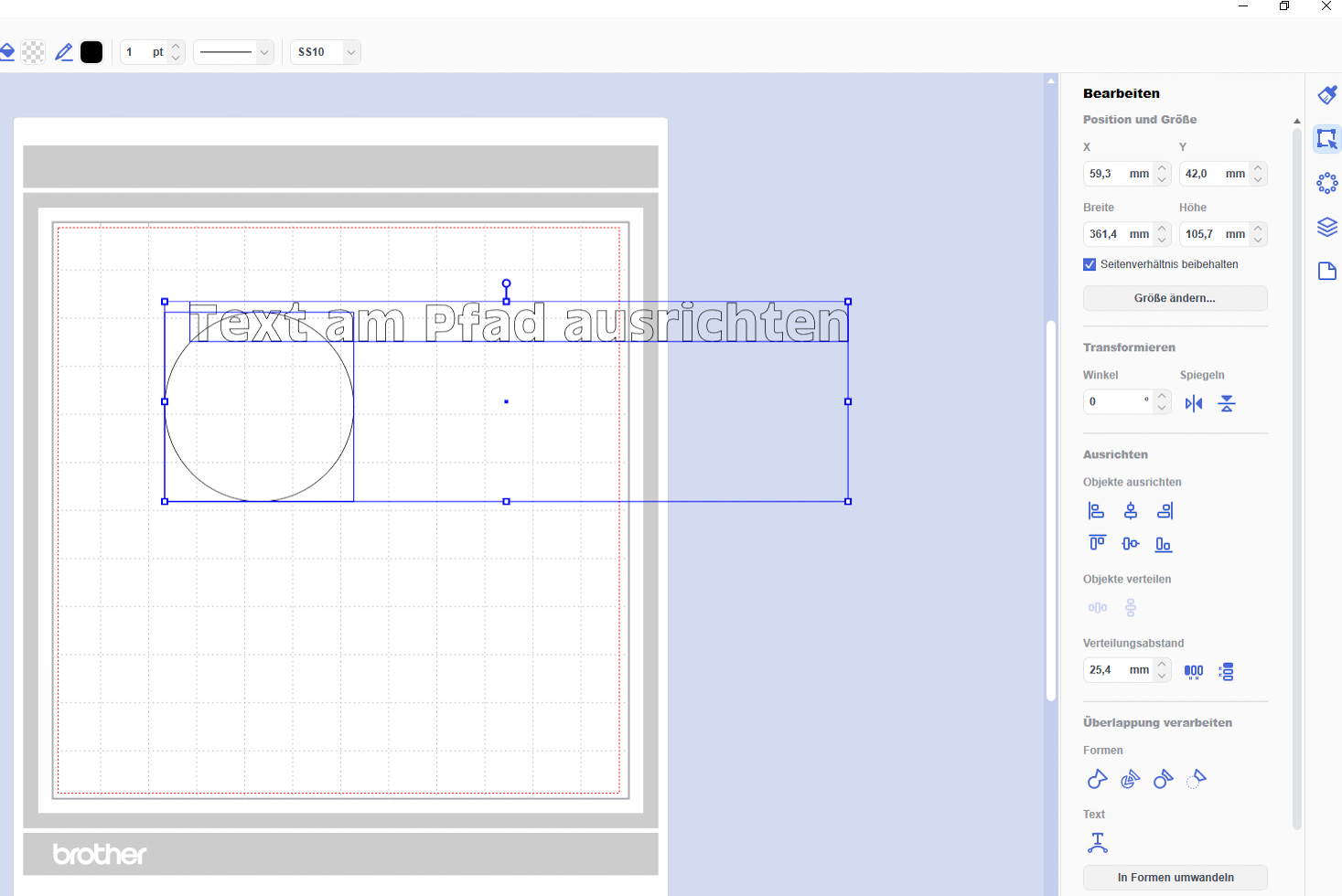Flip selection vertically with the Spiegeln icon
Viewport: 1342px width, 896px height.
(x=1227, y=403)
